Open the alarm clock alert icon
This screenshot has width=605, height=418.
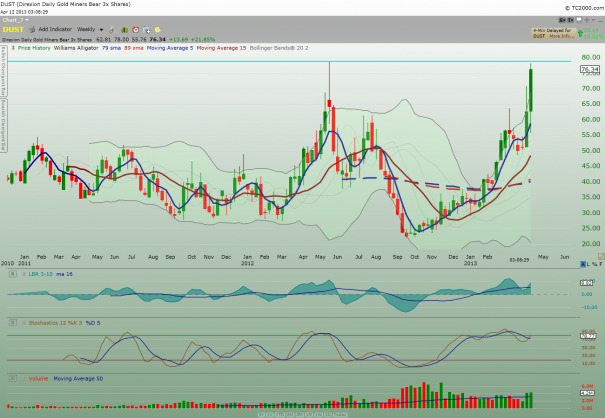click(135, 30)
